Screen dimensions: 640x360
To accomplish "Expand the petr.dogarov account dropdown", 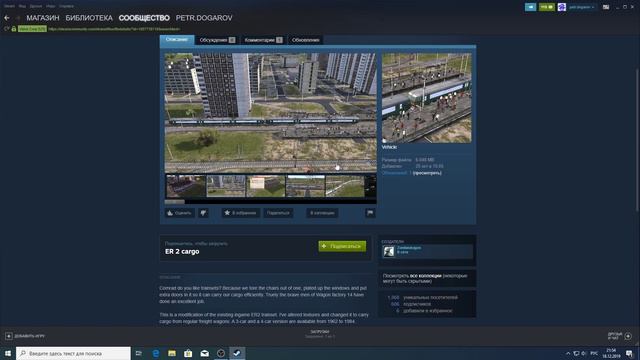I will tap(582, 7).
